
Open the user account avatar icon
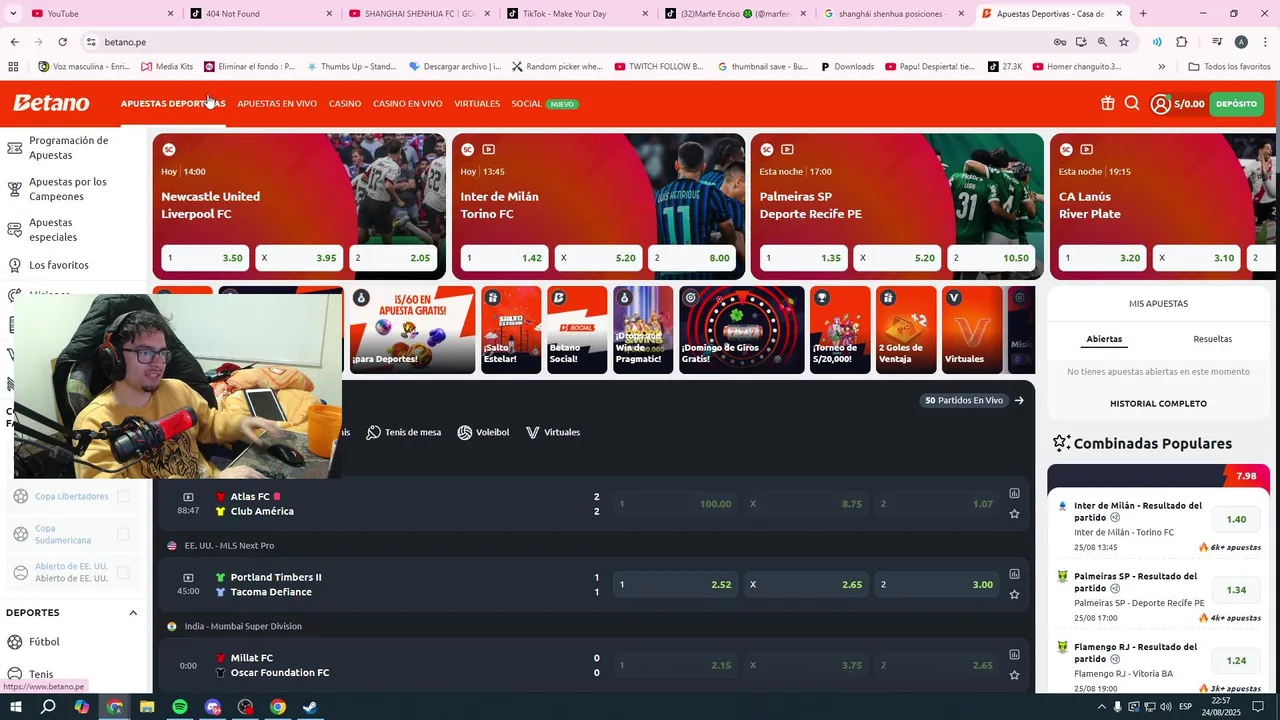pos(1160,104)
